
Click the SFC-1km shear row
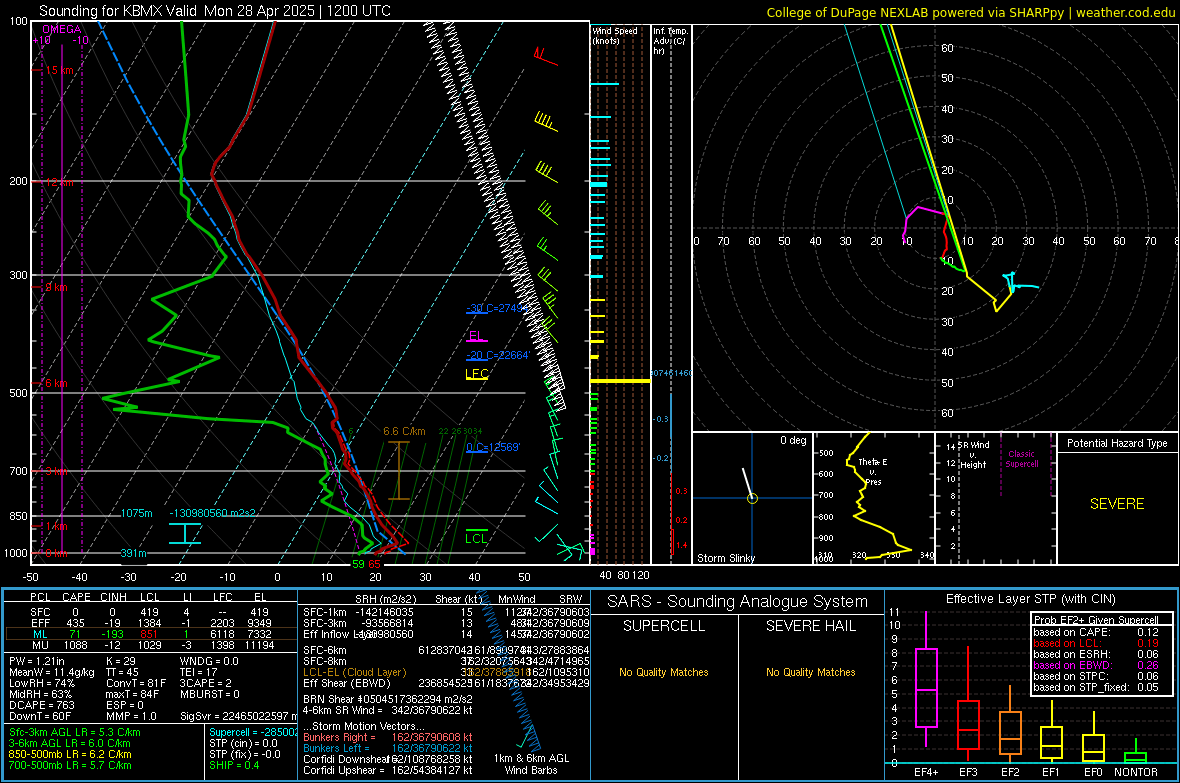[x=446, y=612]
